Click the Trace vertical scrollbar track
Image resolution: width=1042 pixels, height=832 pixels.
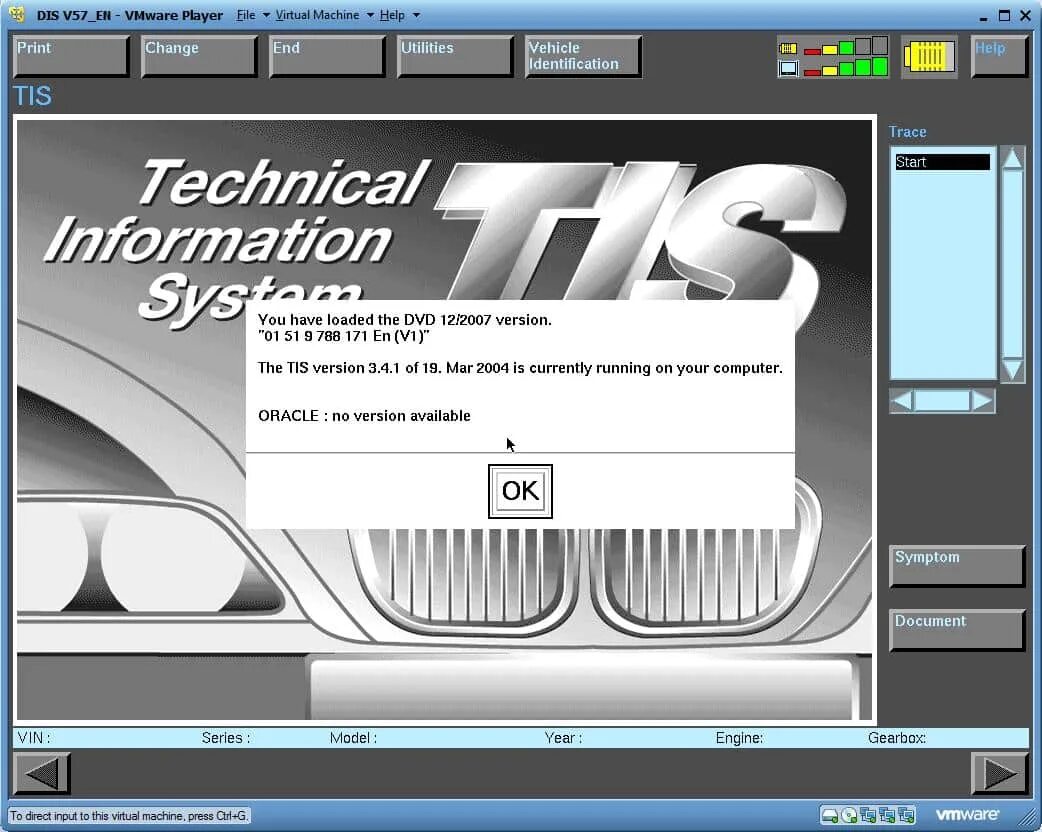[x=1012, y=264]
